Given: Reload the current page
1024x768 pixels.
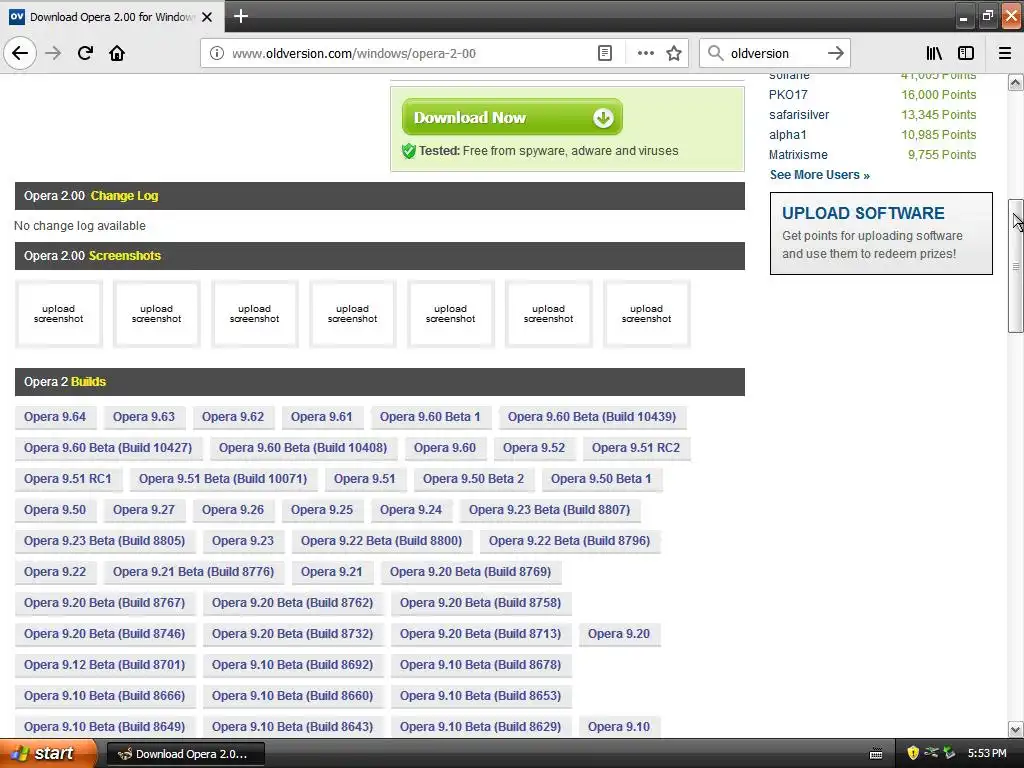Looking at the screenshot, I should [86, 53].
